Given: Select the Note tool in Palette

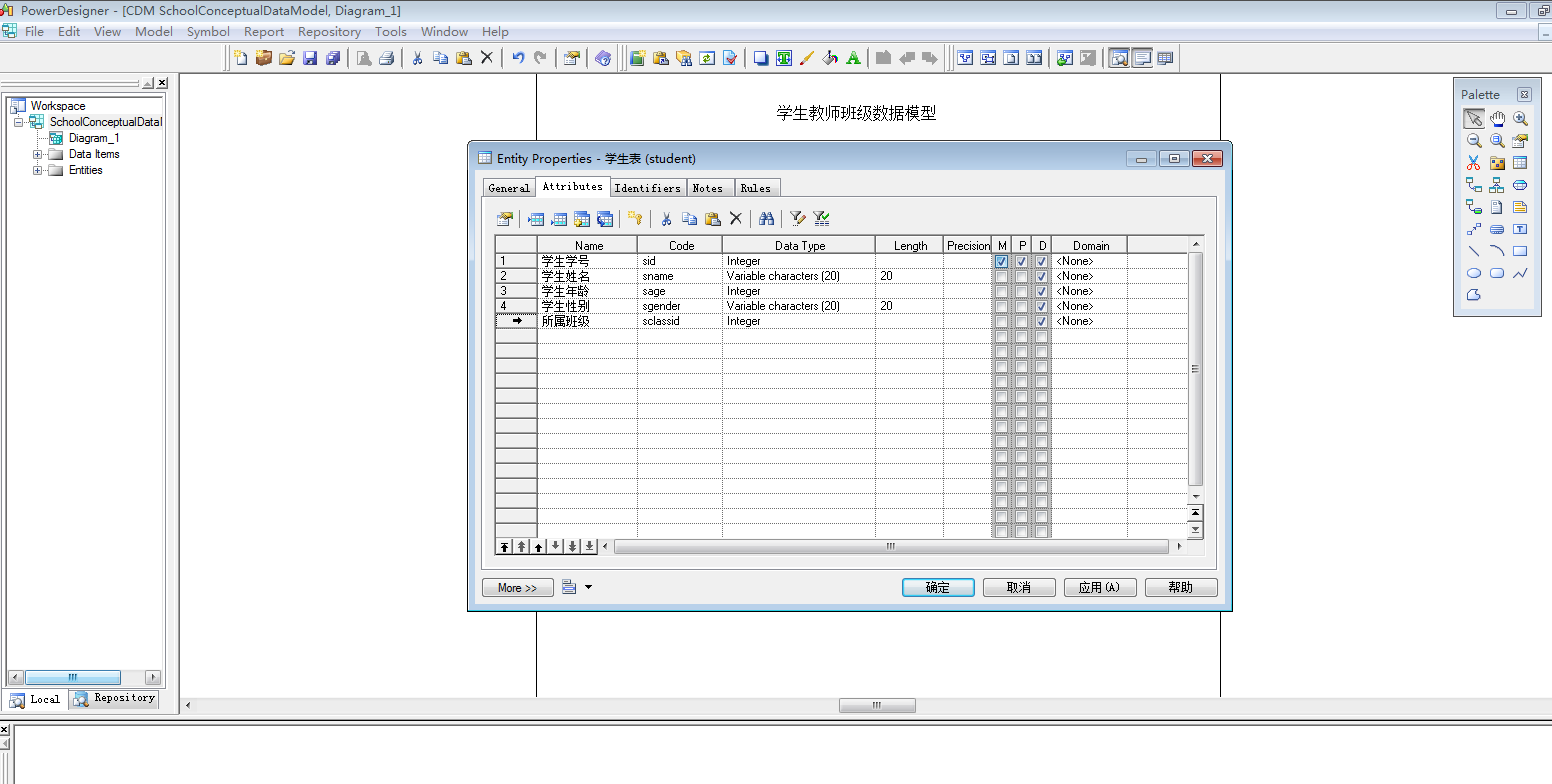Looking at the screenshot, I should (1520, 207).
